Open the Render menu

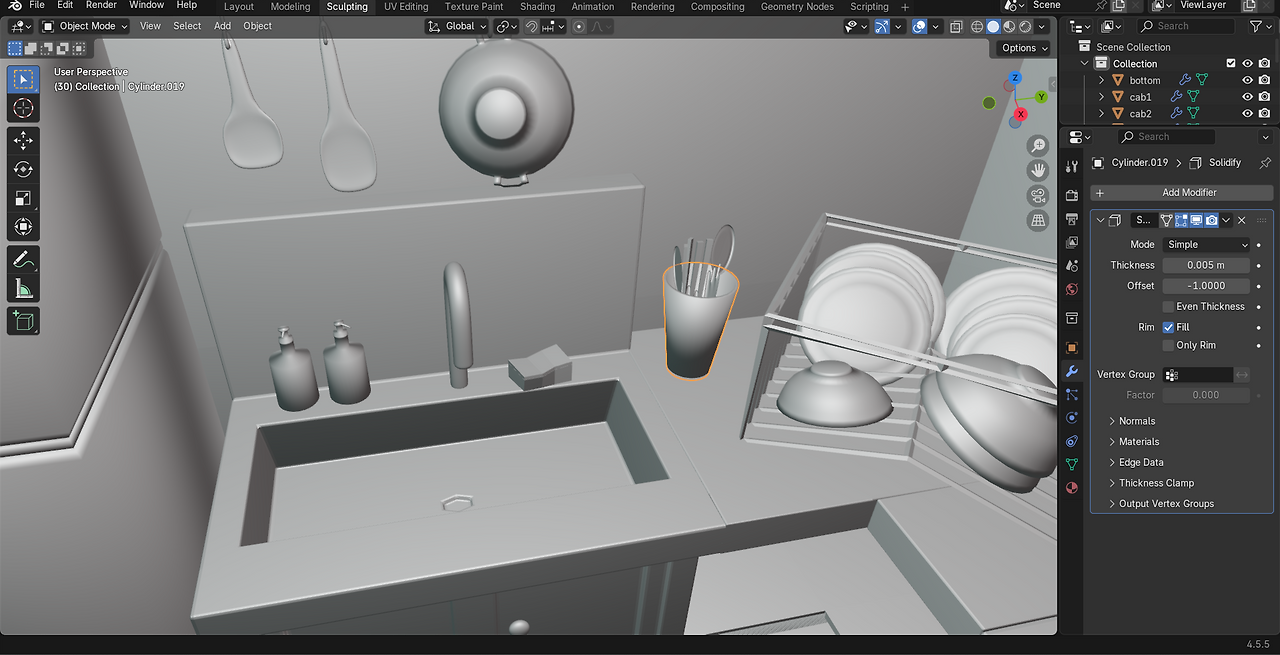pyautogui.click(x=101, y=6)
